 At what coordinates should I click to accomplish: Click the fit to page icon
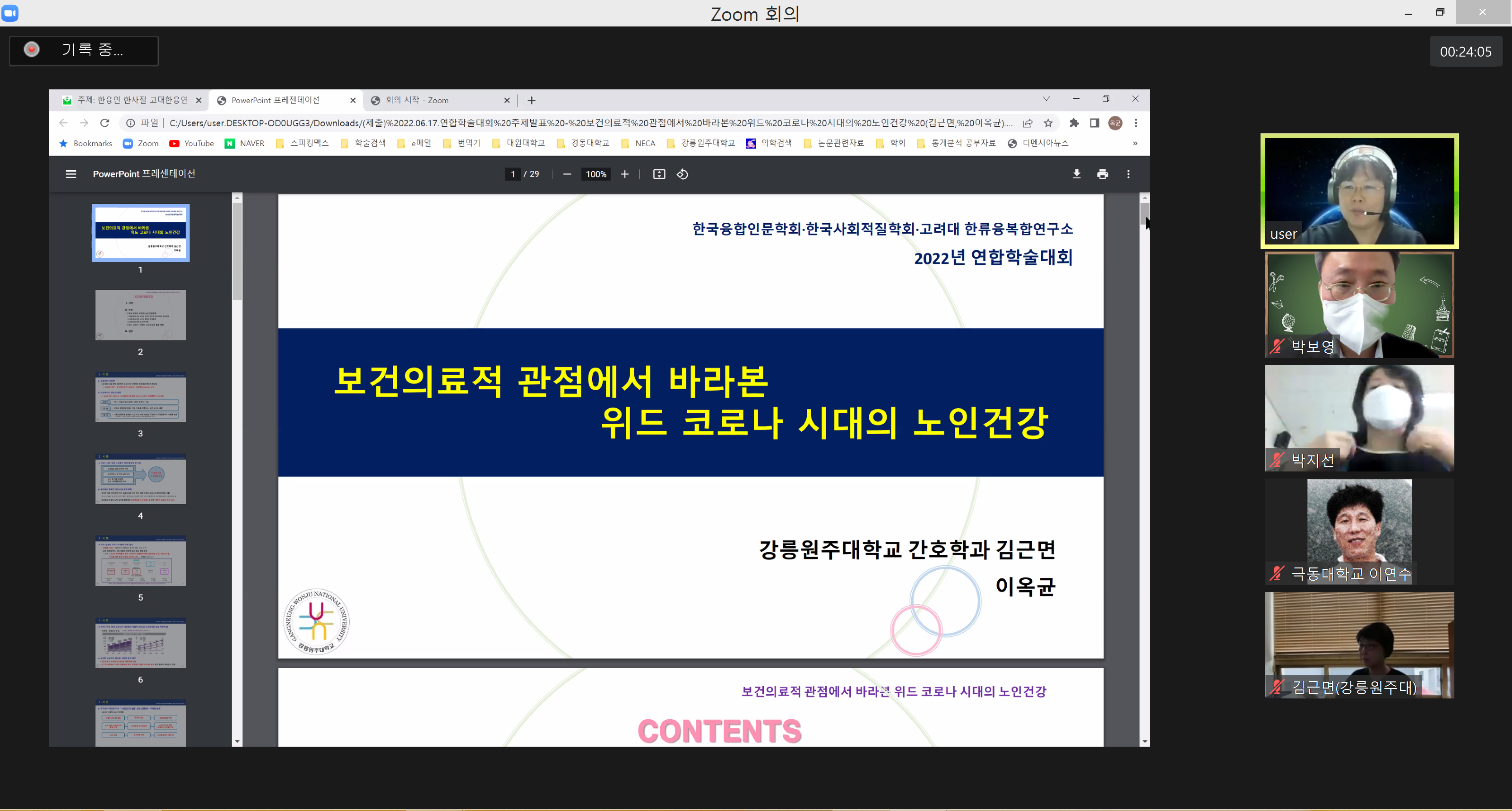click(x=659, y=174)
